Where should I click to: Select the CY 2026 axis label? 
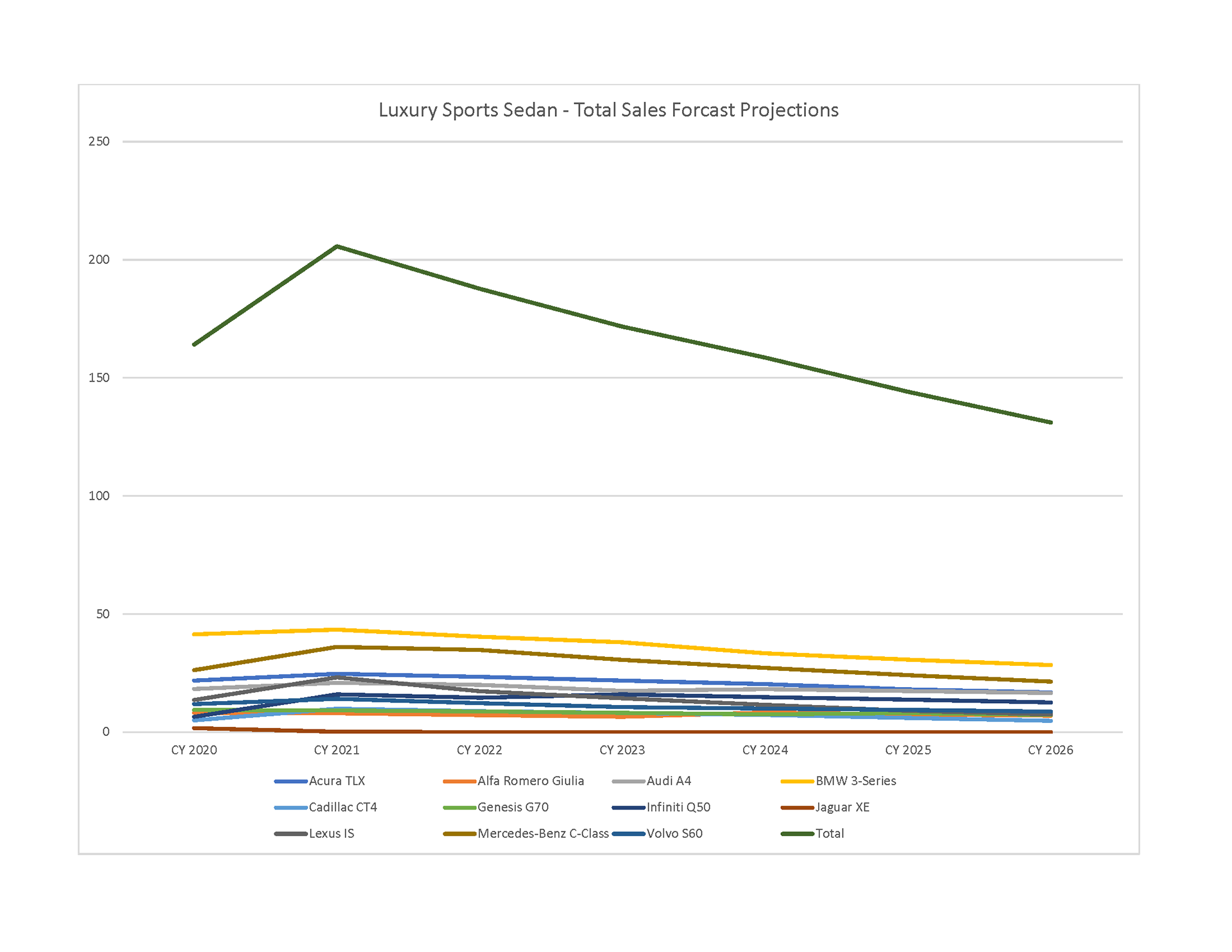coord(1050,750)
